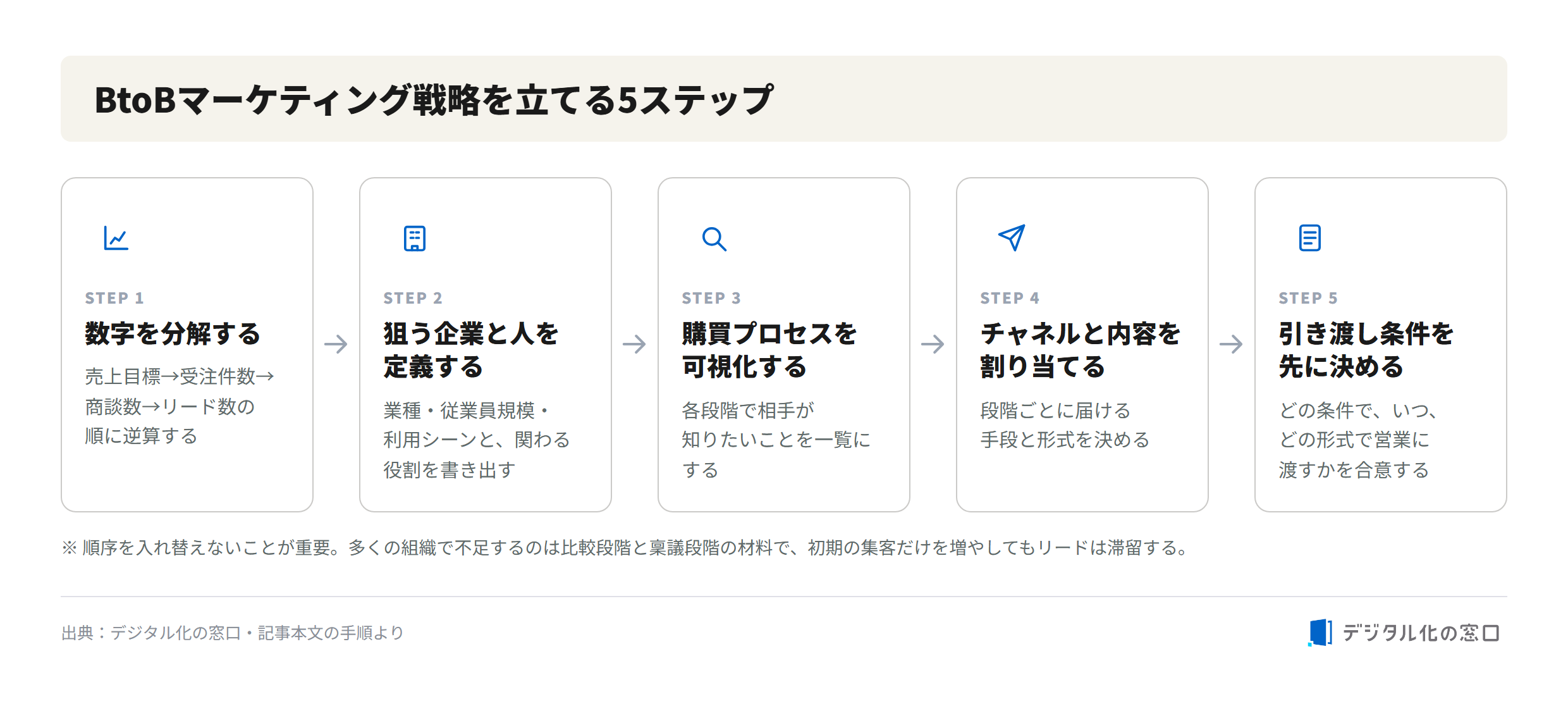
Task: Click the デジタル化の窓口 logo at bottom right
Action: [1404, 633]
